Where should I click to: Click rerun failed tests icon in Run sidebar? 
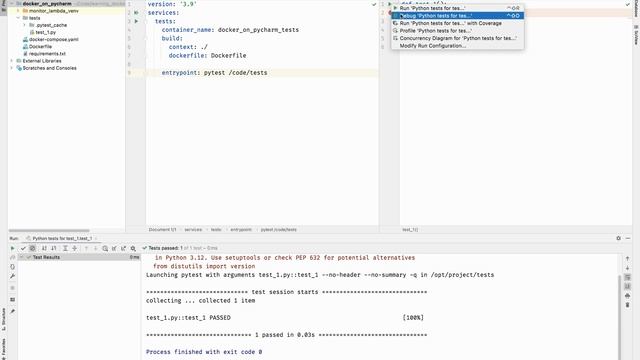pyautogui.click(x=12, y=258)
